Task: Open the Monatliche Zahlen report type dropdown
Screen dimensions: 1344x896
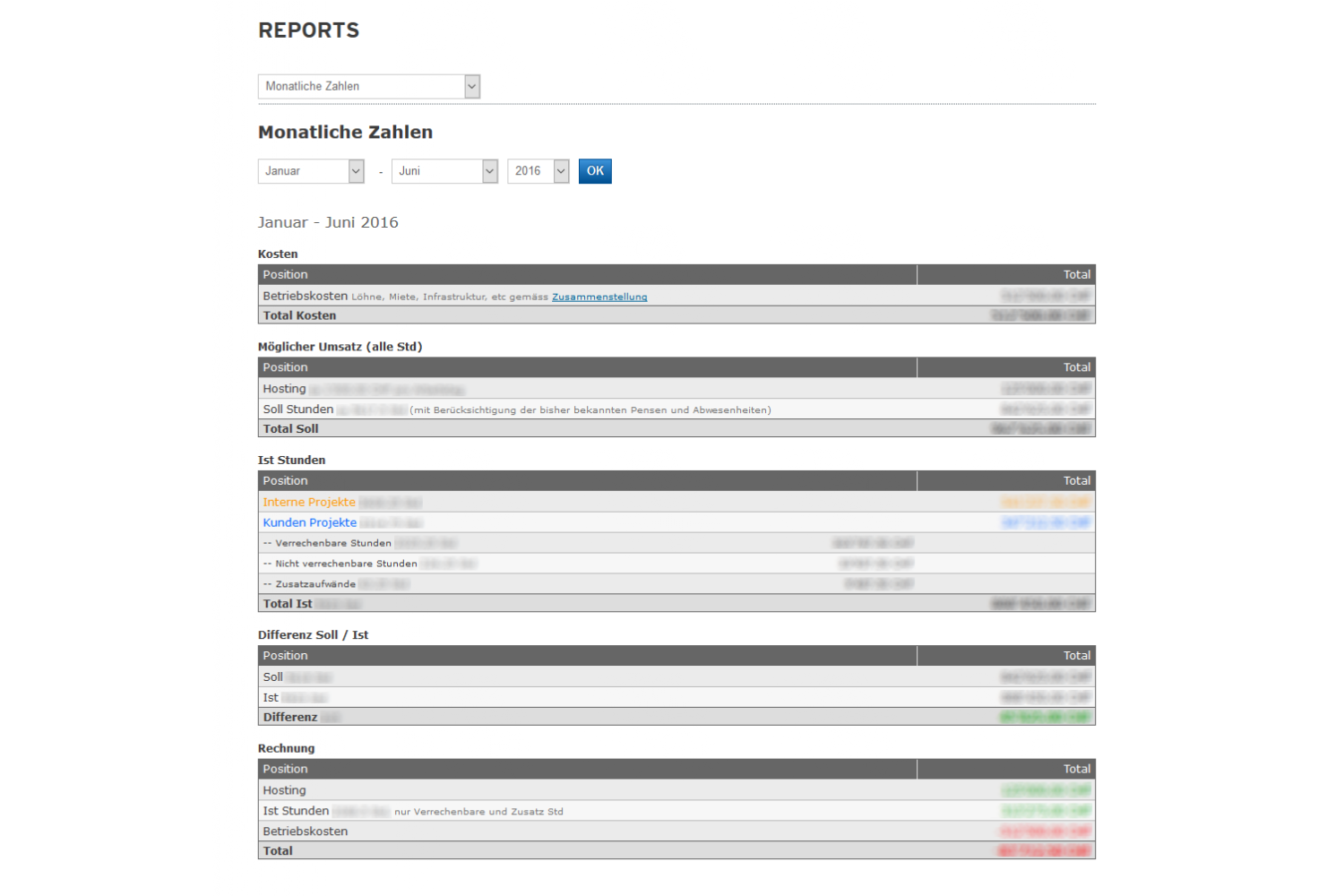Action: pos(368,86)
